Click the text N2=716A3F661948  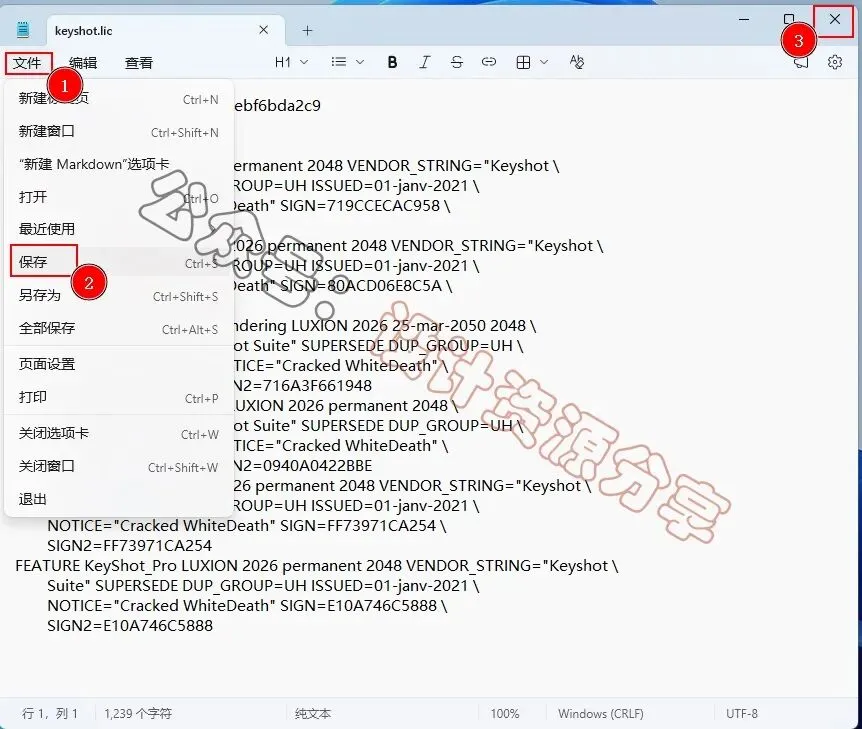(x=302, y=386)
